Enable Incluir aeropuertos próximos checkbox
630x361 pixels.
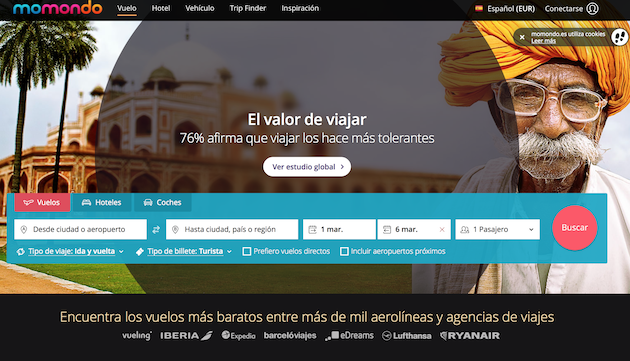click(x=344, y=252)
